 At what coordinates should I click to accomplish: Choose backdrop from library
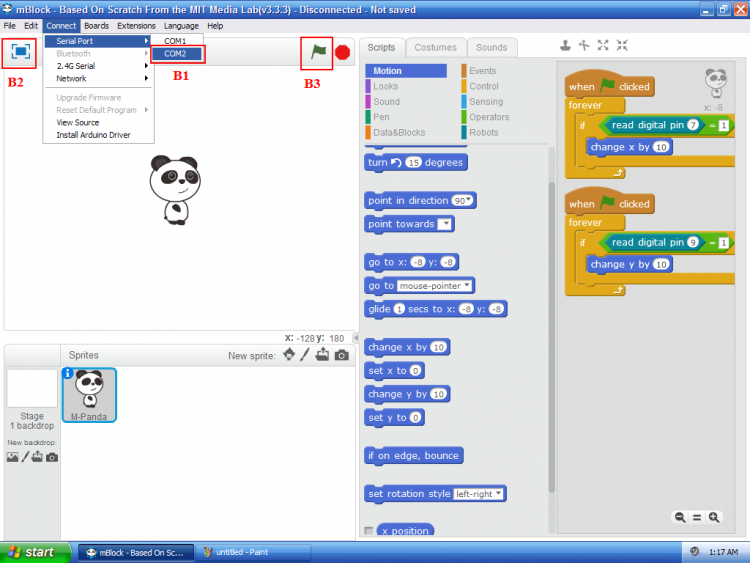pyautogui.click(x=12, y=457)
